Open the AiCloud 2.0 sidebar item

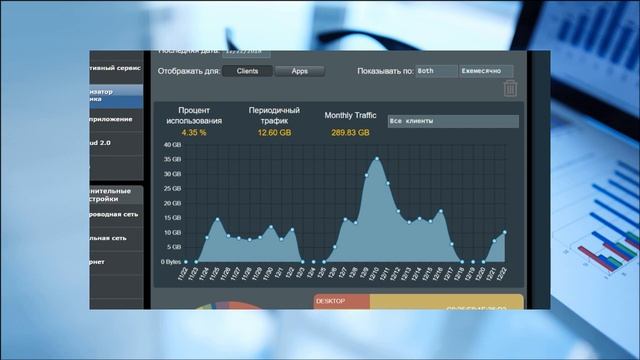coord(116,143)
